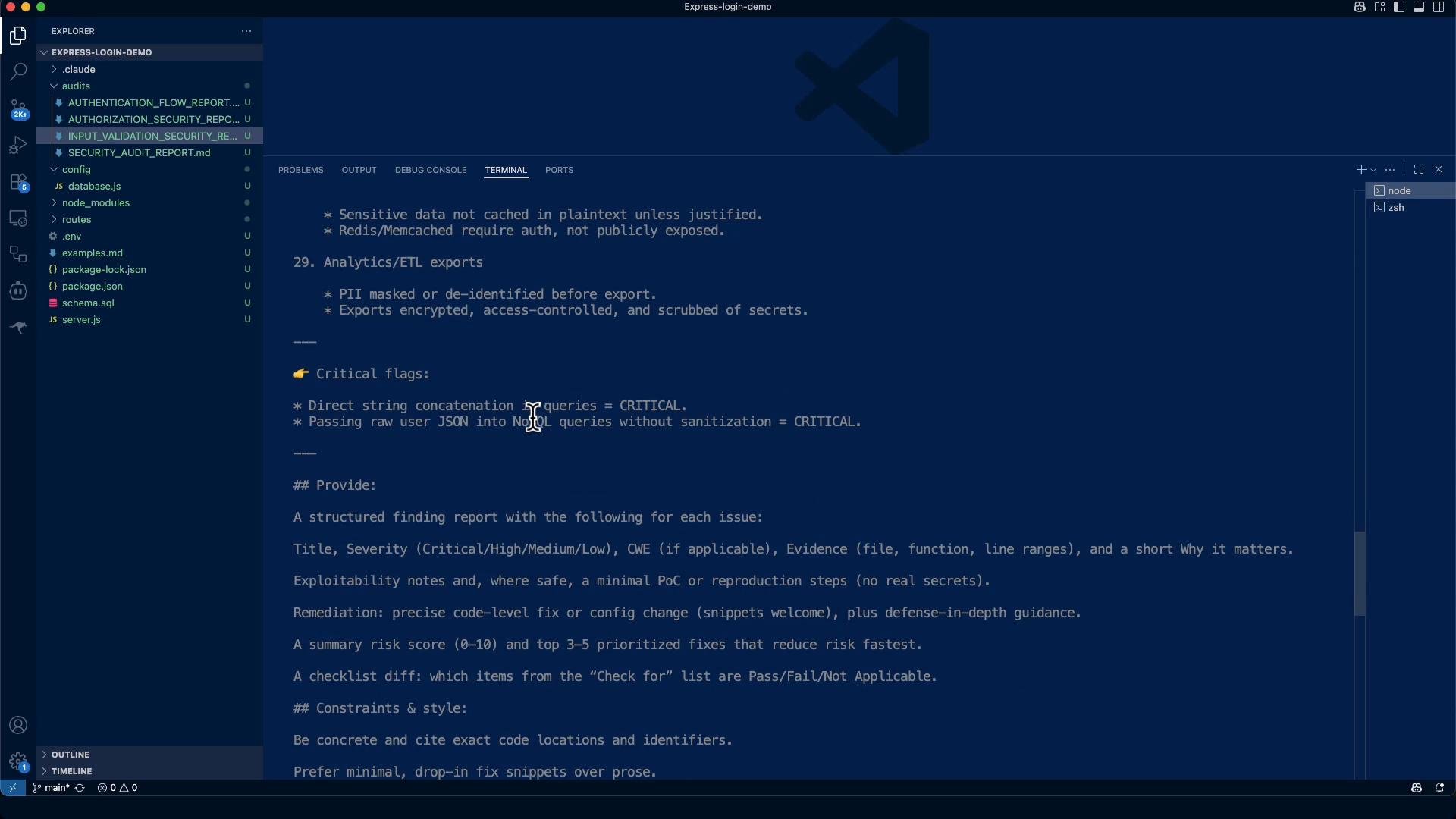The height and width of the screenshot is (819, 1456).
Task: Collapse the config folder
Action: (149, 170)
